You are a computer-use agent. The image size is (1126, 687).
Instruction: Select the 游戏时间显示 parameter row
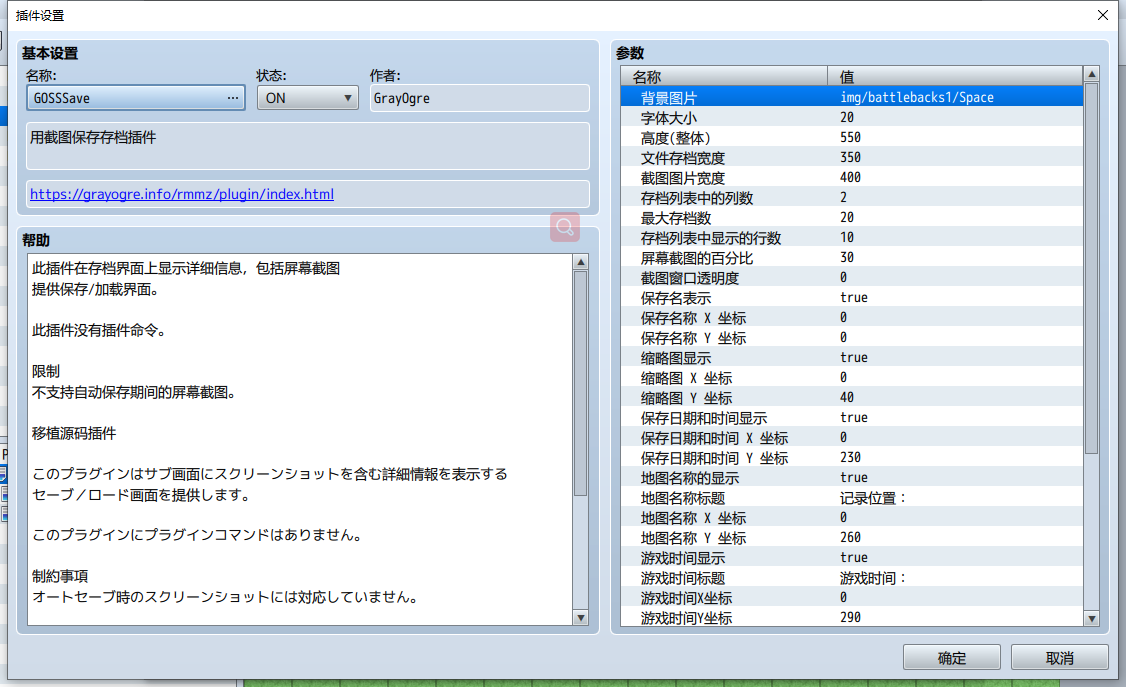tap(852, 558)
